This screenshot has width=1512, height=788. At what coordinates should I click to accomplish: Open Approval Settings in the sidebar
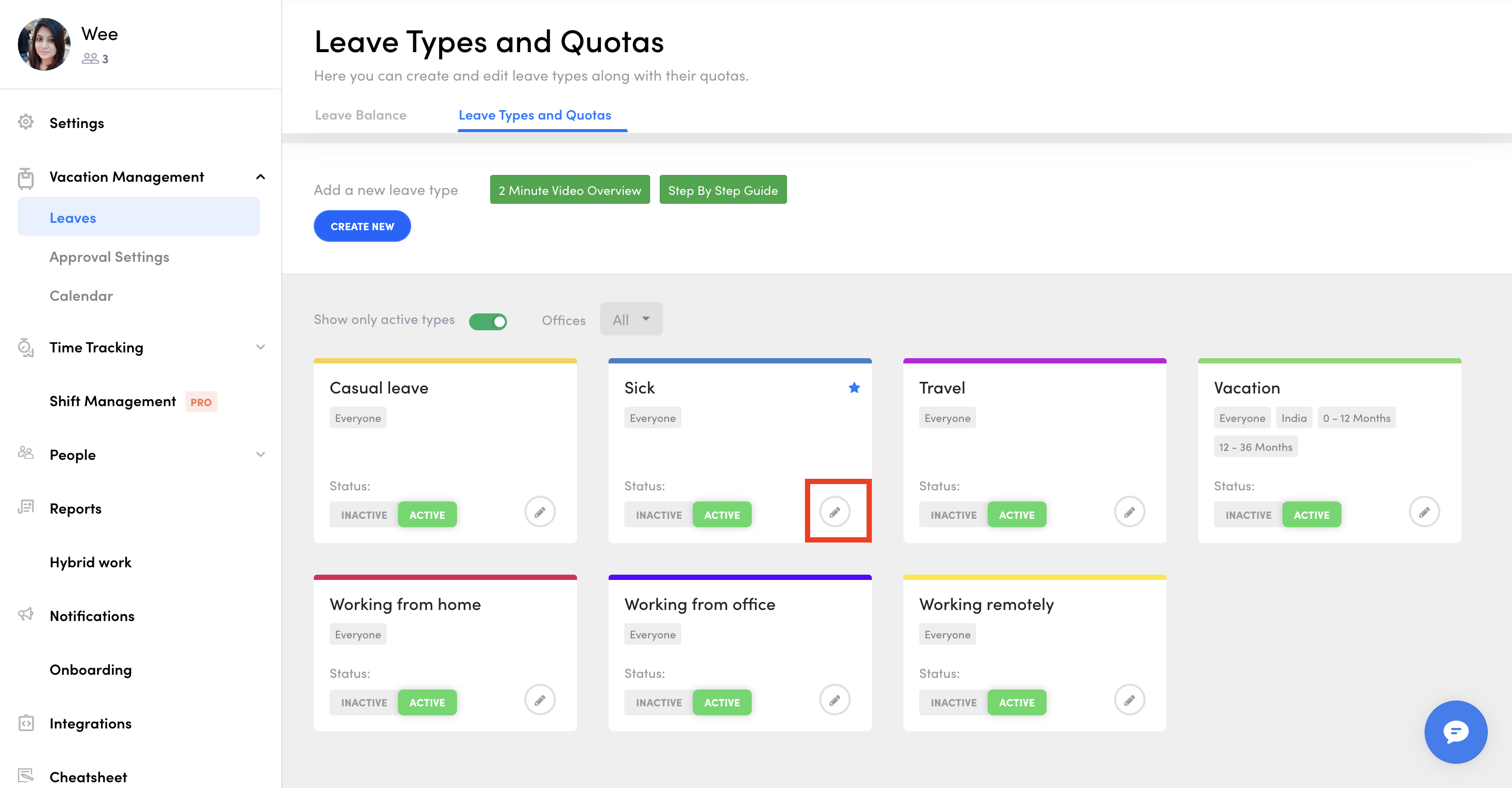click(109, 257)
